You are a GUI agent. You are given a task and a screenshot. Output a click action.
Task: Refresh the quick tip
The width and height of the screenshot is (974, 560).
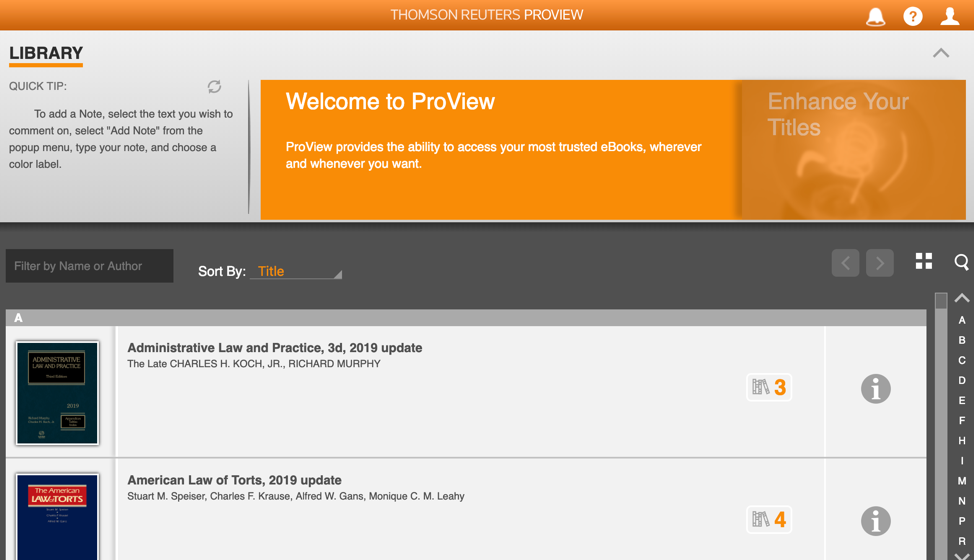tap(214, 87)
